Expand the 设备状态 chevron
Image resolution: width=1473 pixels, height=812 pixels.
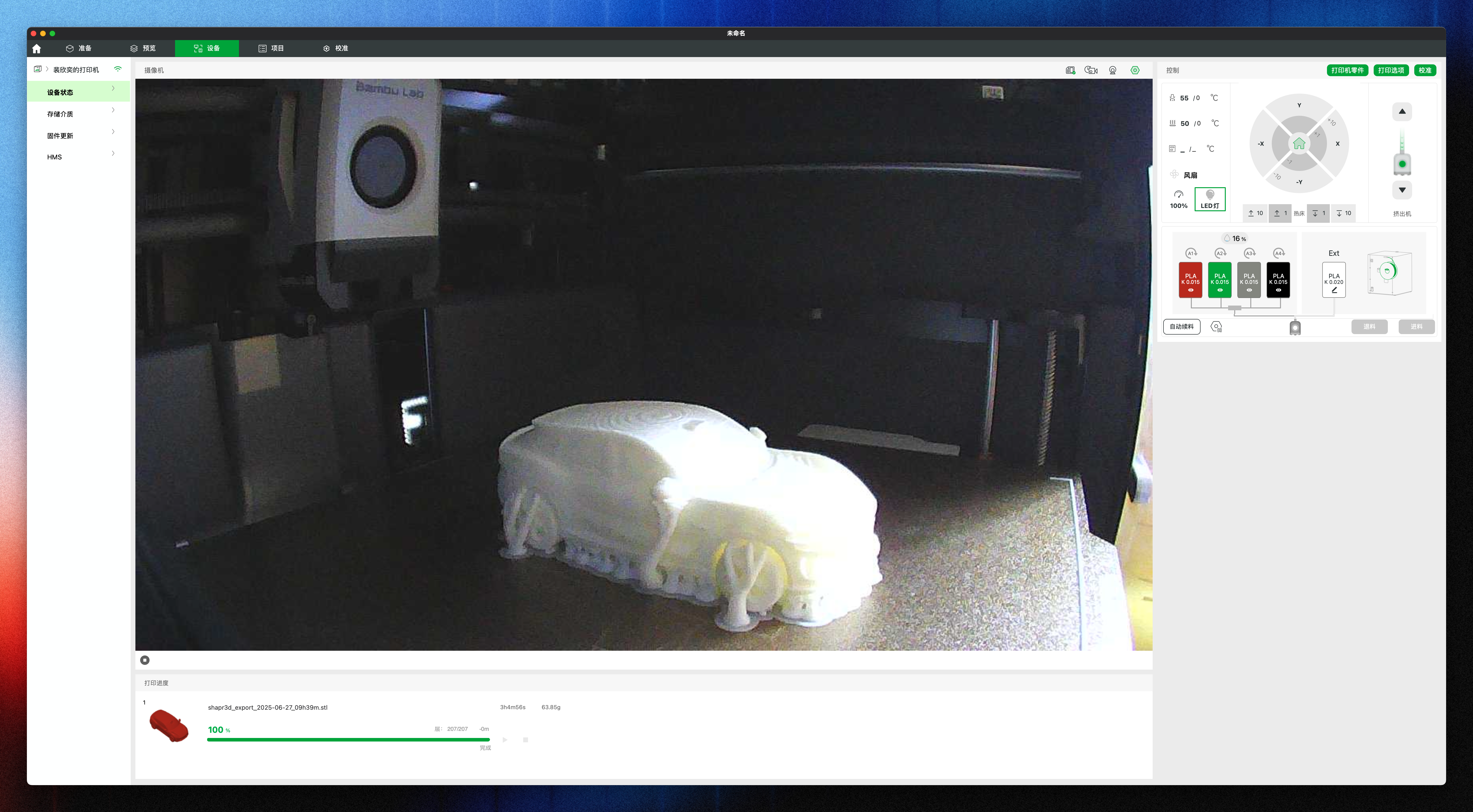[113, 89]
